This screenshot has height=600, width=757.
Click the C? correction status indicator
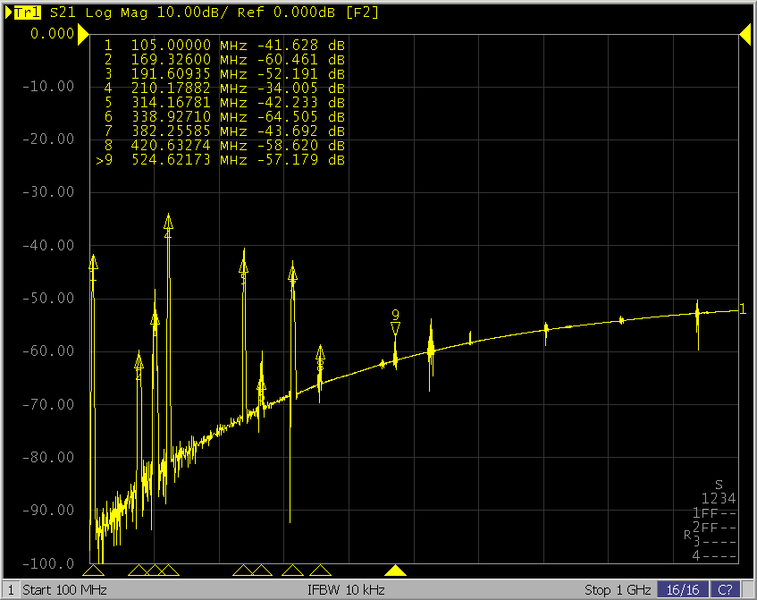point(726,590)
